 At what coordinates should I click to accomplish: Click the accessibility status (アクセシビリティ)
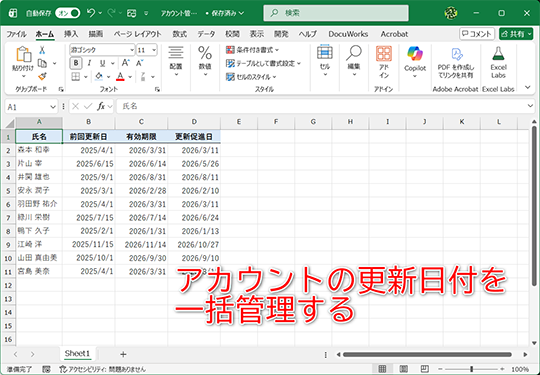click(102, 369)
